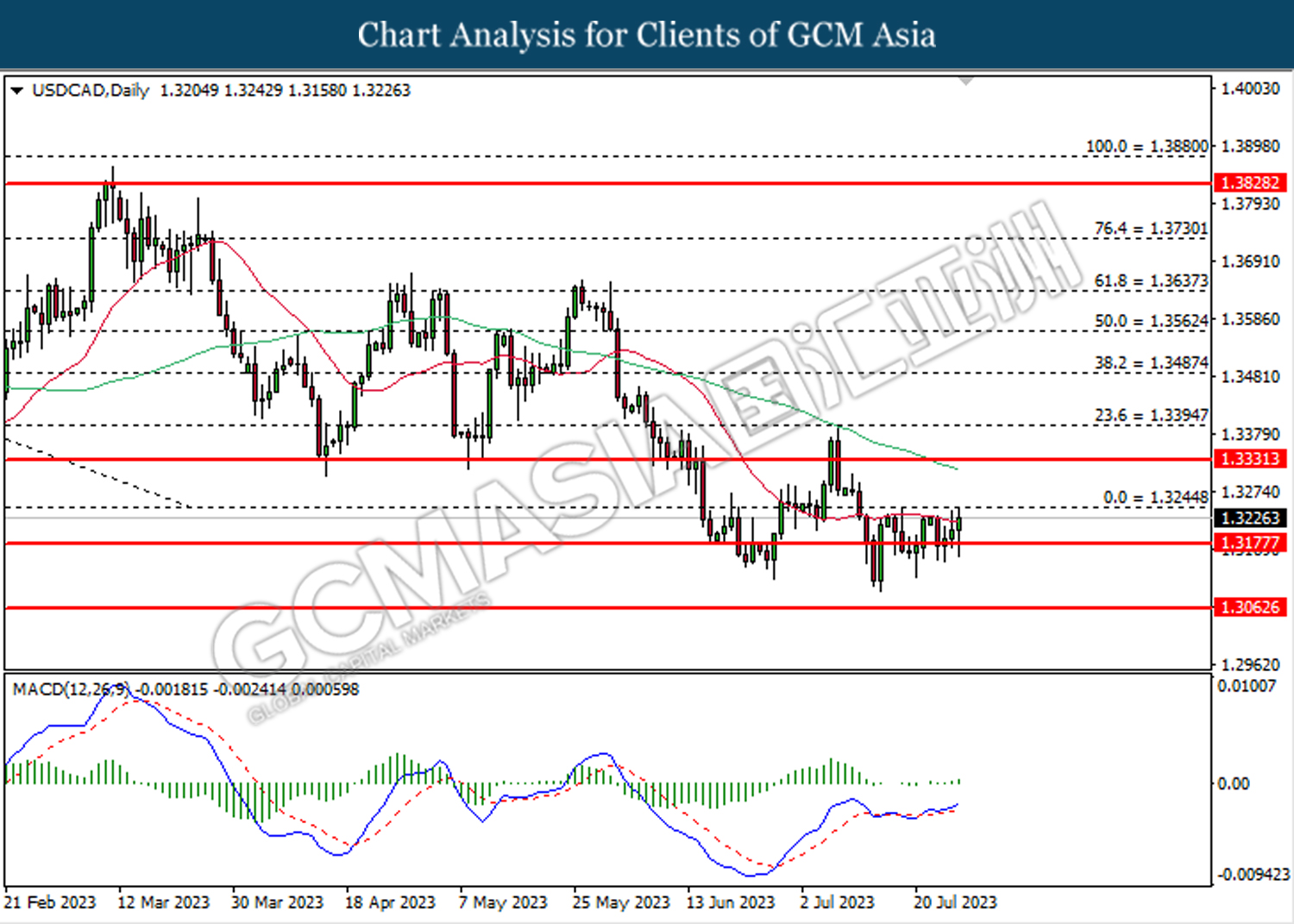Screen dimensions: 1294x924
Task: Click the Fibonacci label 50.0 = 1.35624
Action: [1151, 321]
